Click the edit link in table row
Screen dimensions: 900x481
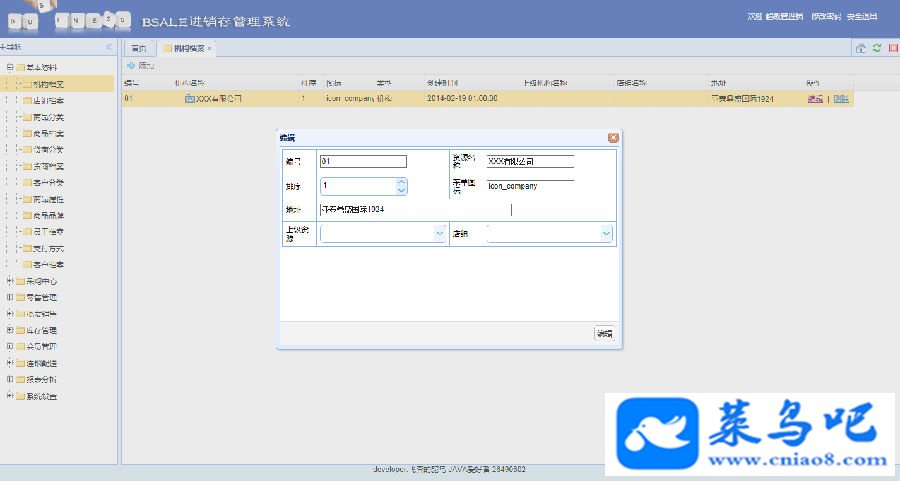point(815,99)
